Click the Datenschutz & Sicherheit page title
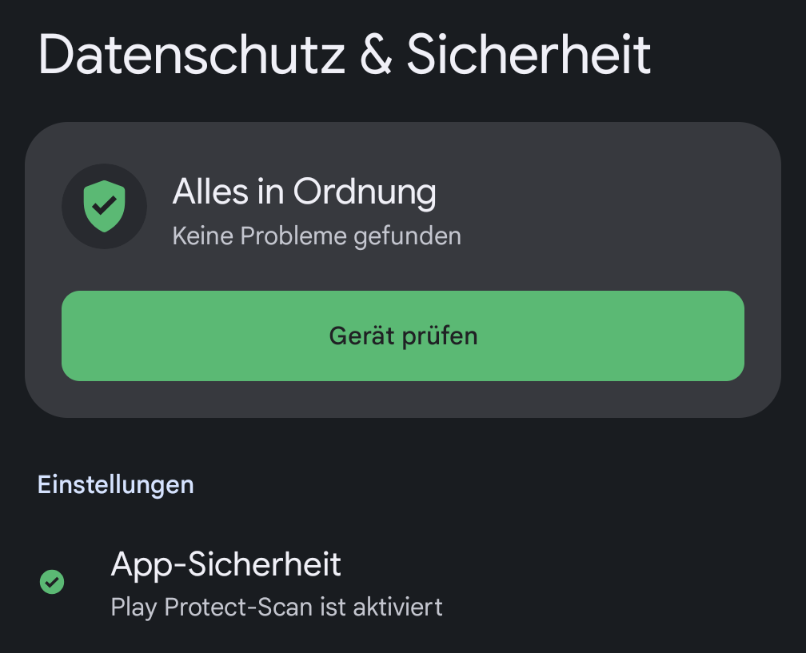 pyautogui.click(x=344, y=54)
